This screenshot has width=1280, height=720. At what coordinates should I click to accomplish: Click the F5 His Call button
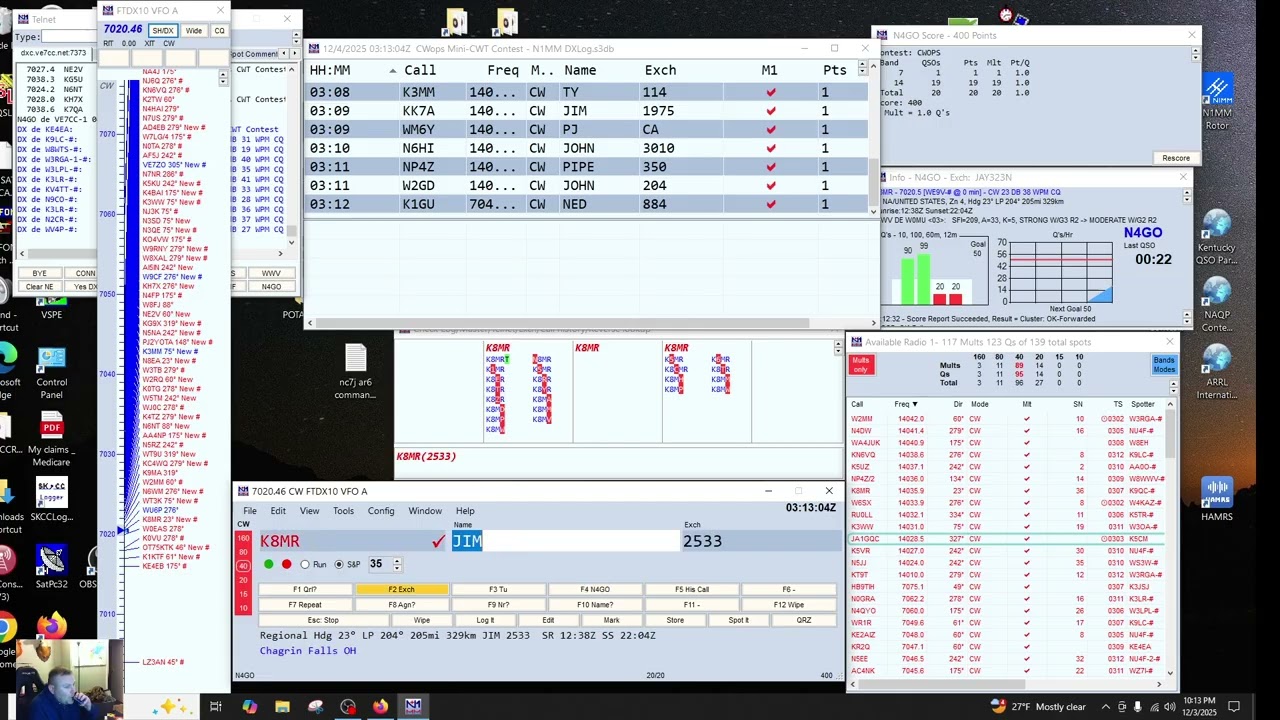pos(691,589)
